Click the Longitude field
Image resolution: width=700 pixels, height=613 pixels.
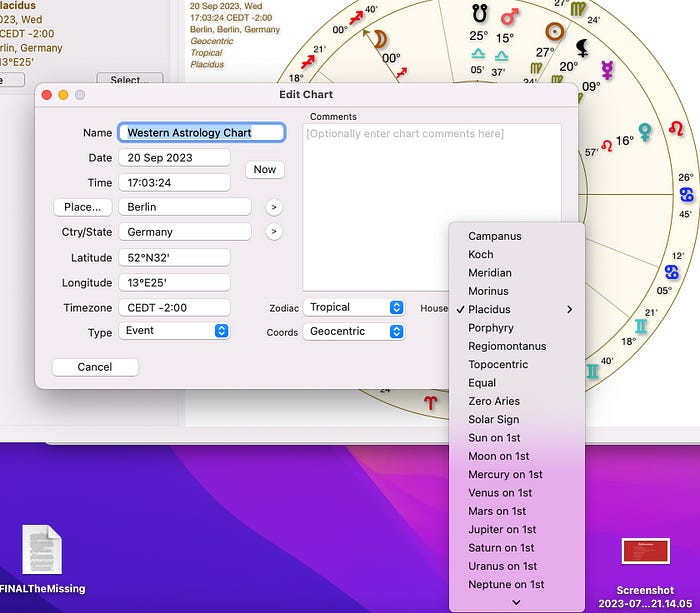[175, 283]
